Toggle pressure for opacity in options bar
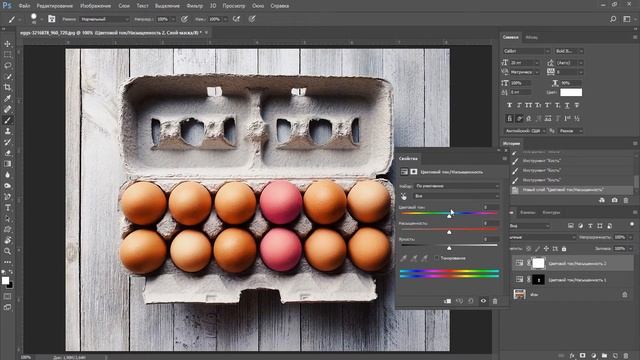The height and width of the screenshot is (360, 640). click(x=184, y=19)
